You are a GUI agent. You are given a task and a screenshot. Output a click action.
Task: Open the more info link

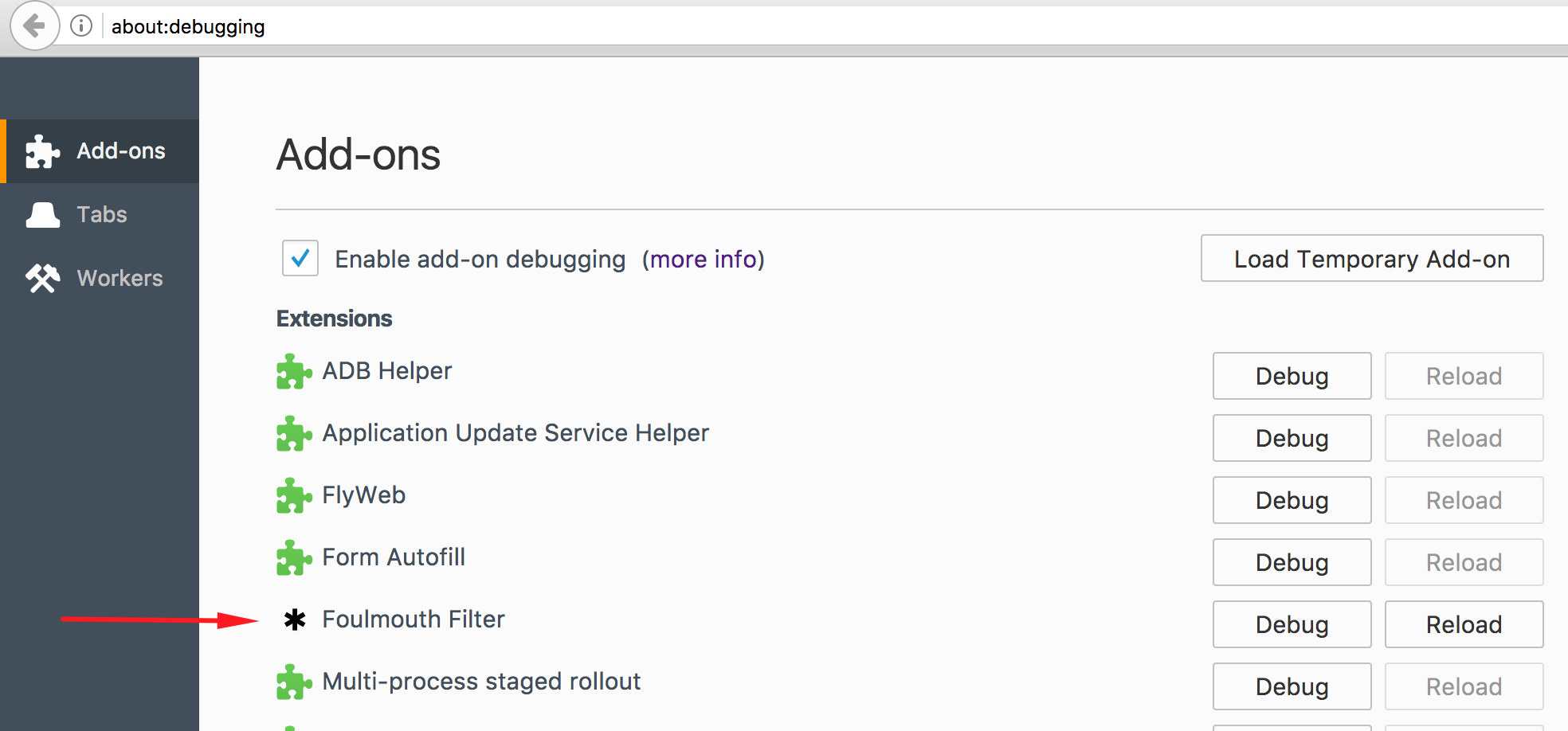(x=704, y=259)
